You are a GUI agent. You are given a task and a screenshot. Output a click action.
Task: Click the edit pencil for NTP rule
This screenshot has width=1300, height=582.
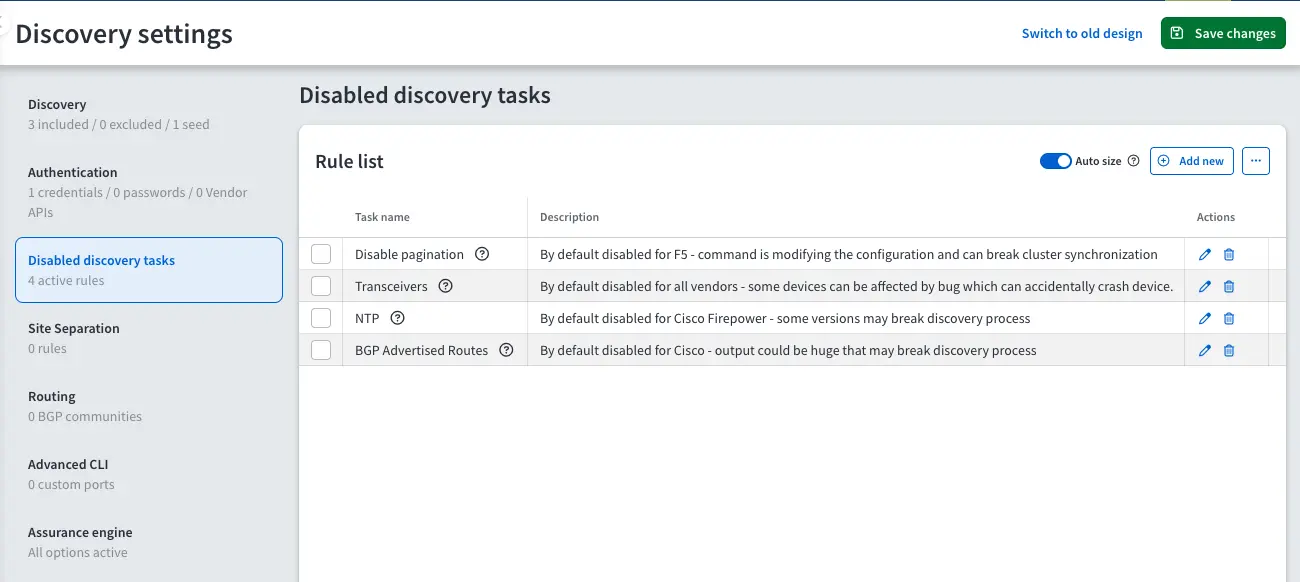click(x=1205, y=319)
